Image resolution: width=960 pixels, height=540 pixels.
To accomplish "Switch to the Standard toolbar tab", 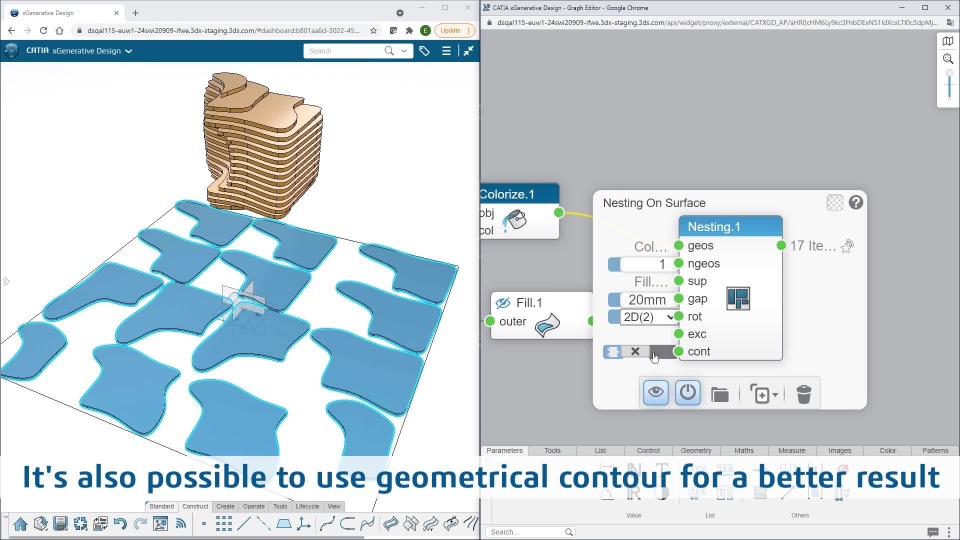I will click(162, 506).
